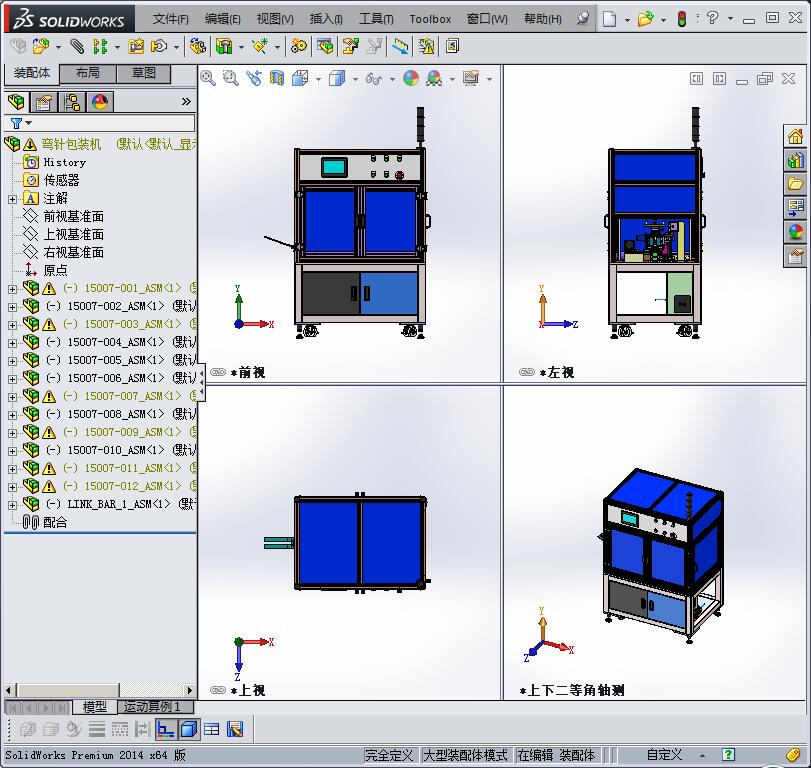Click the table grid button in bottom toolbar
The image size is (811, 768).
212,730
